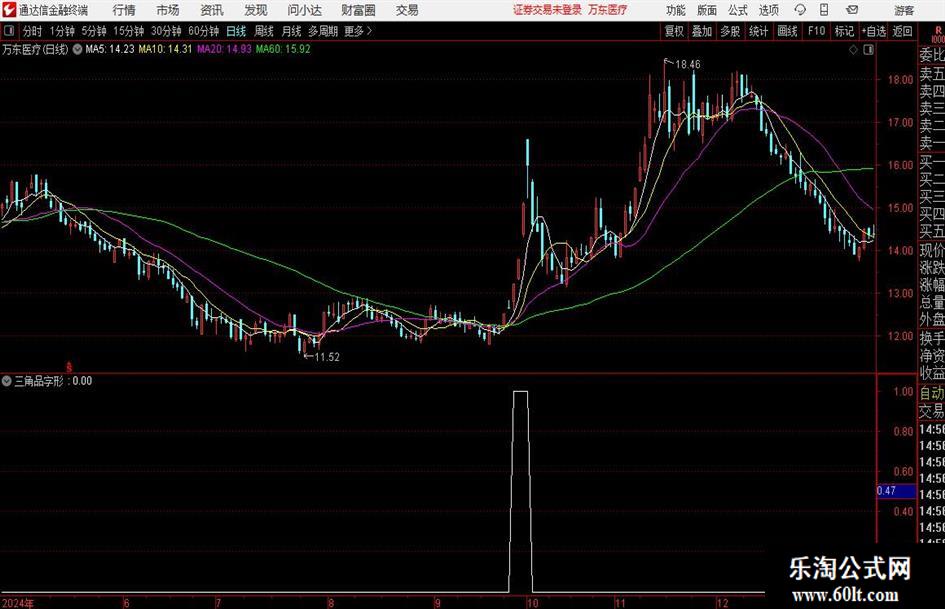Open the 行情 menu

pyautogui.click(x=124, y=10)
